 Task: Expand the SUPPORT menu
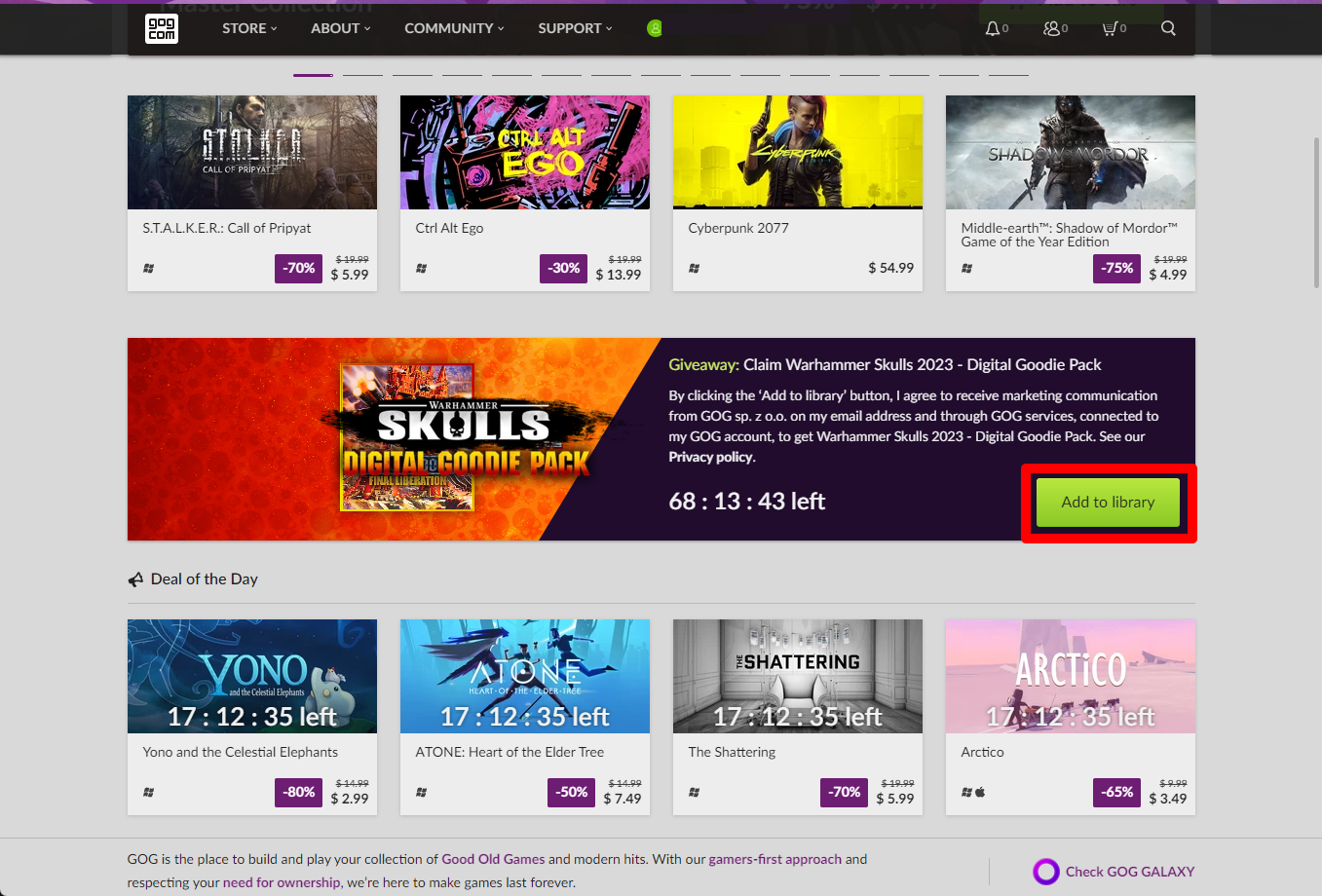pos(575,28)
